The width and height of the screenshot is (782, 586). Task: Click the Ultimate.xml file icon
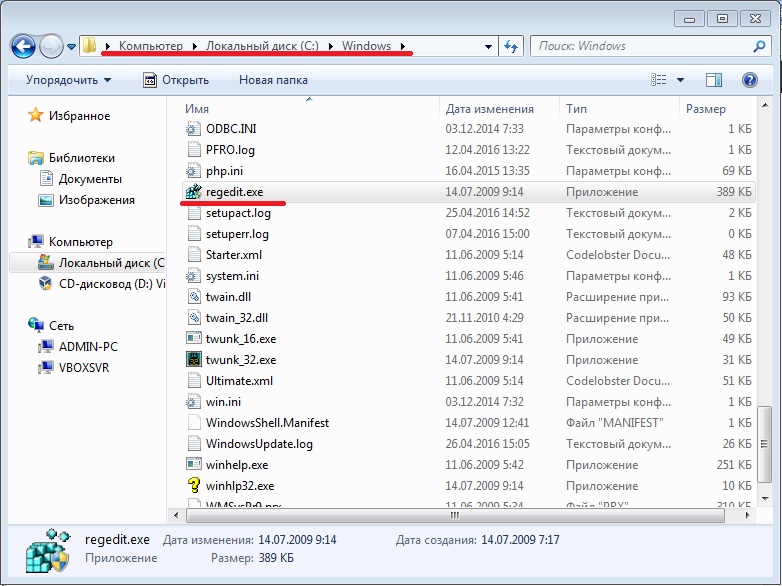pos(194,381)
